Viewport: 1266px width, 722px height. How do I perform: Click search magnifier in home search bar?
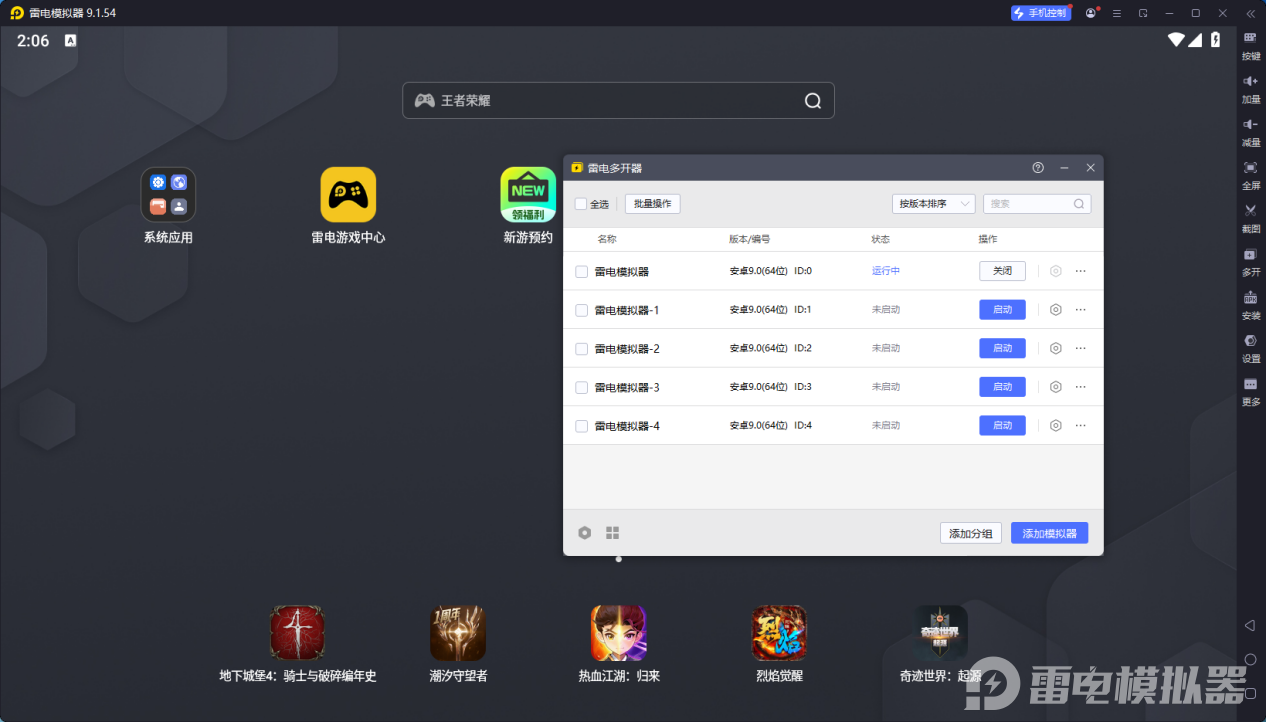point(813,100)
